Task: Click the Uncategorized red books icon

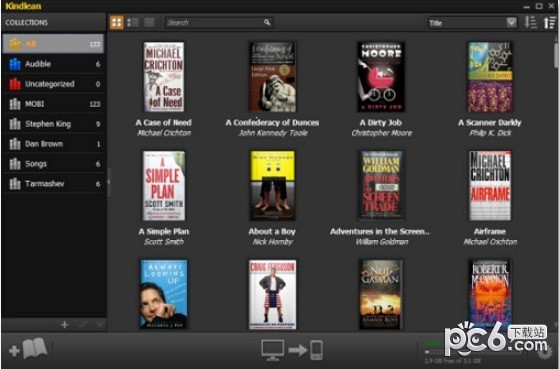Action: [15, 84]
